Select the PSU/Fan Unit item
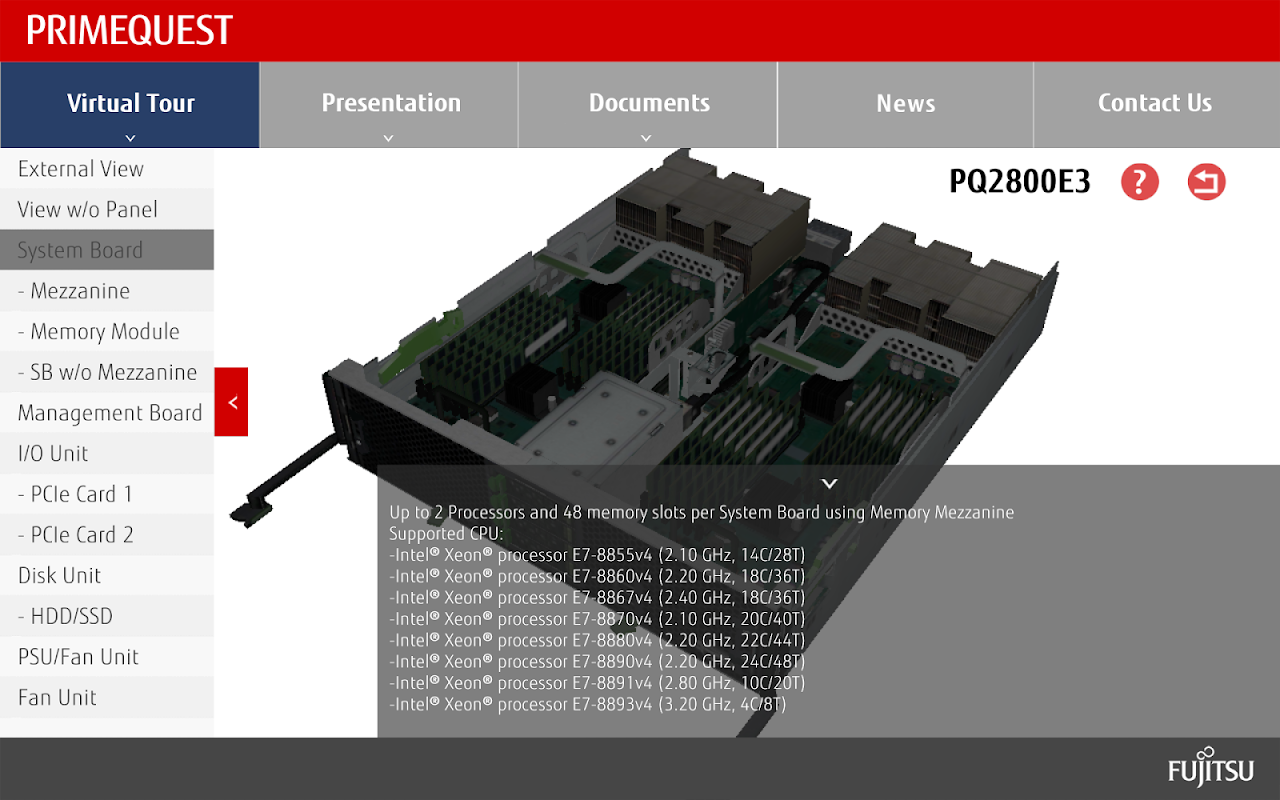The image size is (1280, 800). click(107, 657)
